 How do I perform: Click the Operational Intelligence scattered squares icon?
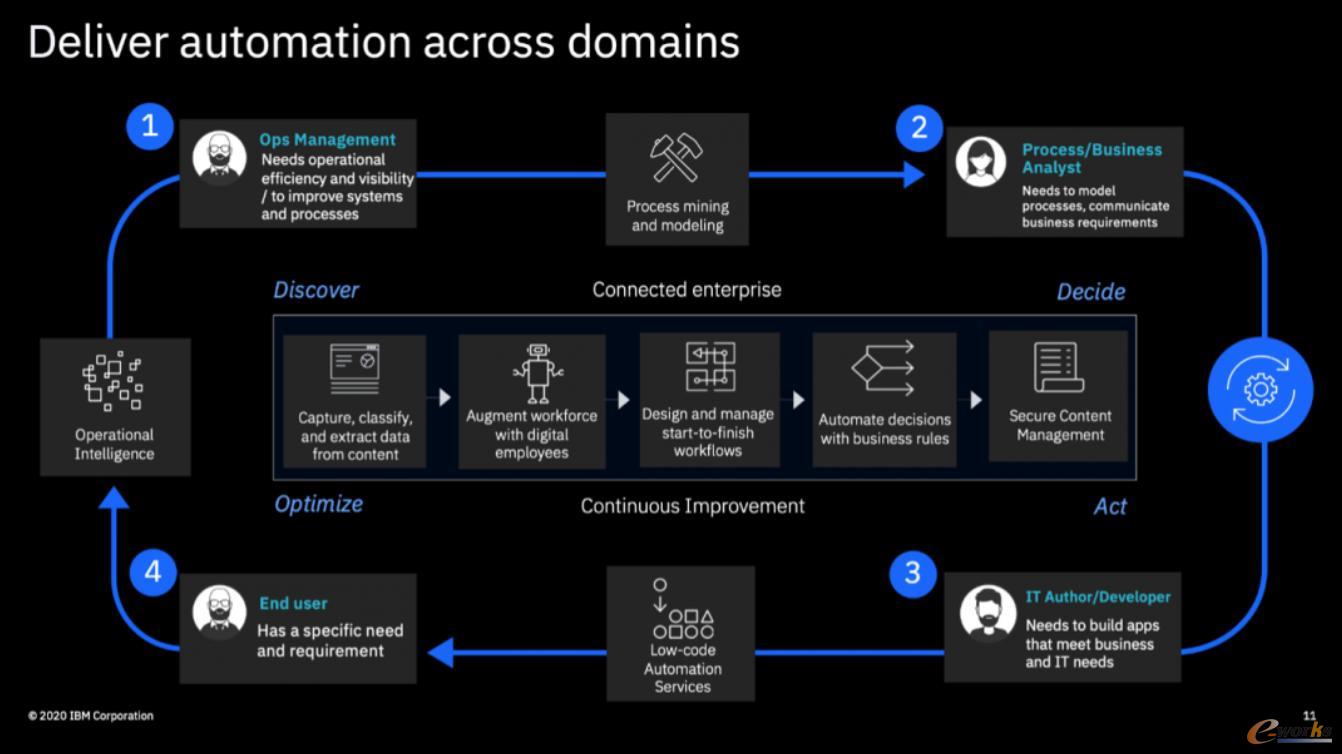[112, 380]
